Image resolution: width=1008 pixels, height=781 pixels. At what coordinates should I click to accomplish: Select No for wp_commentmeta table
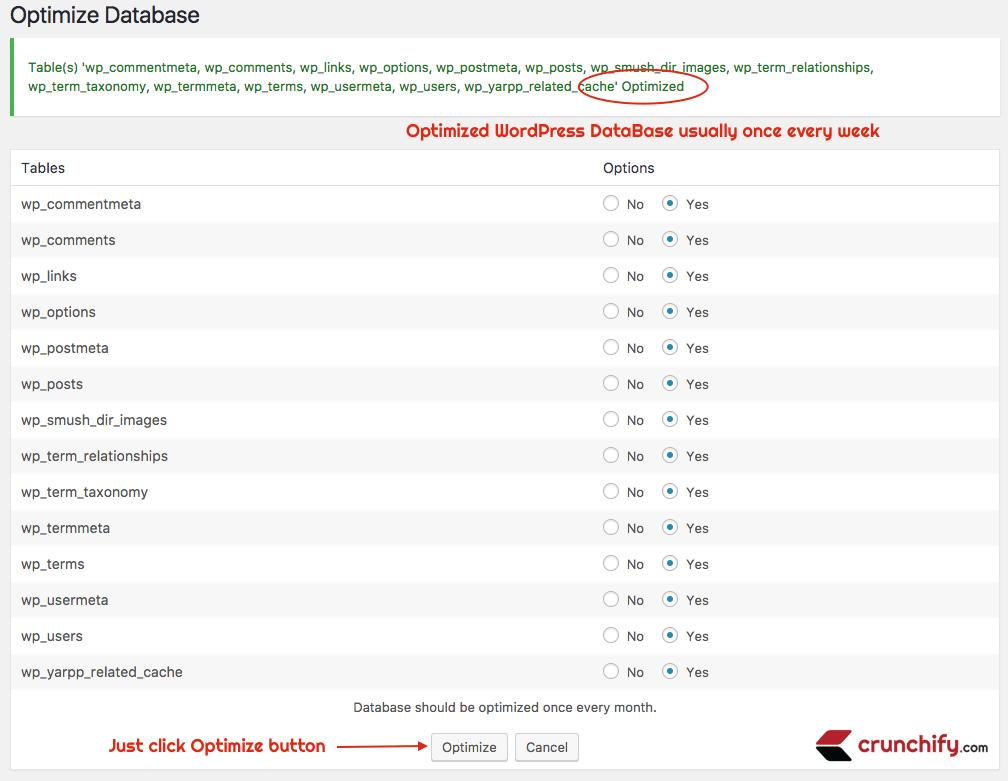tap(611, 204)
